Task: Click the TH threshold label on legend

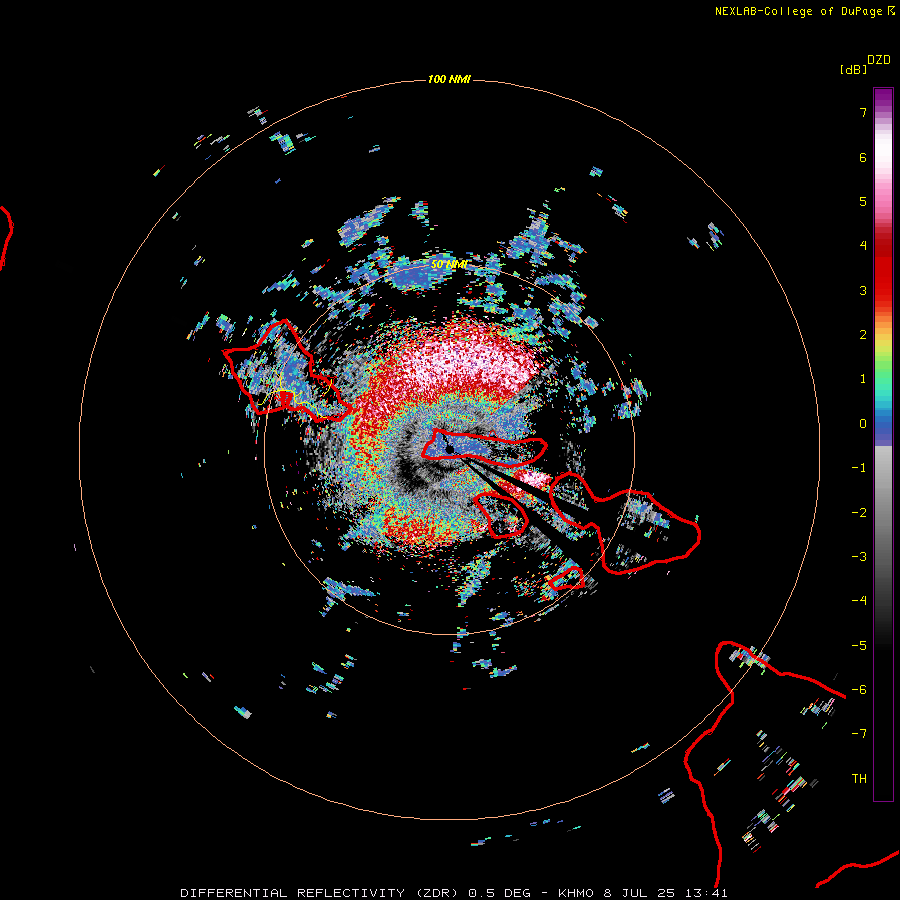Action: [x=859, y=779]
